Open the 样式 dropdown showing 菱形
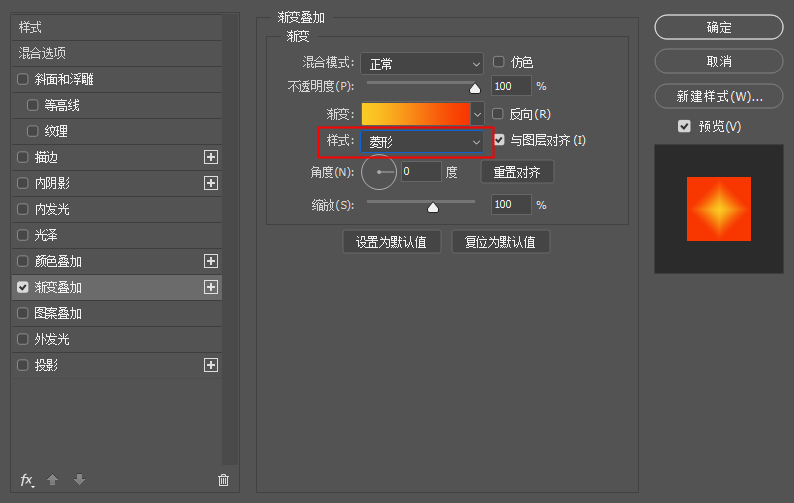This screenshot has width=794, height=503. pos(422,142)
